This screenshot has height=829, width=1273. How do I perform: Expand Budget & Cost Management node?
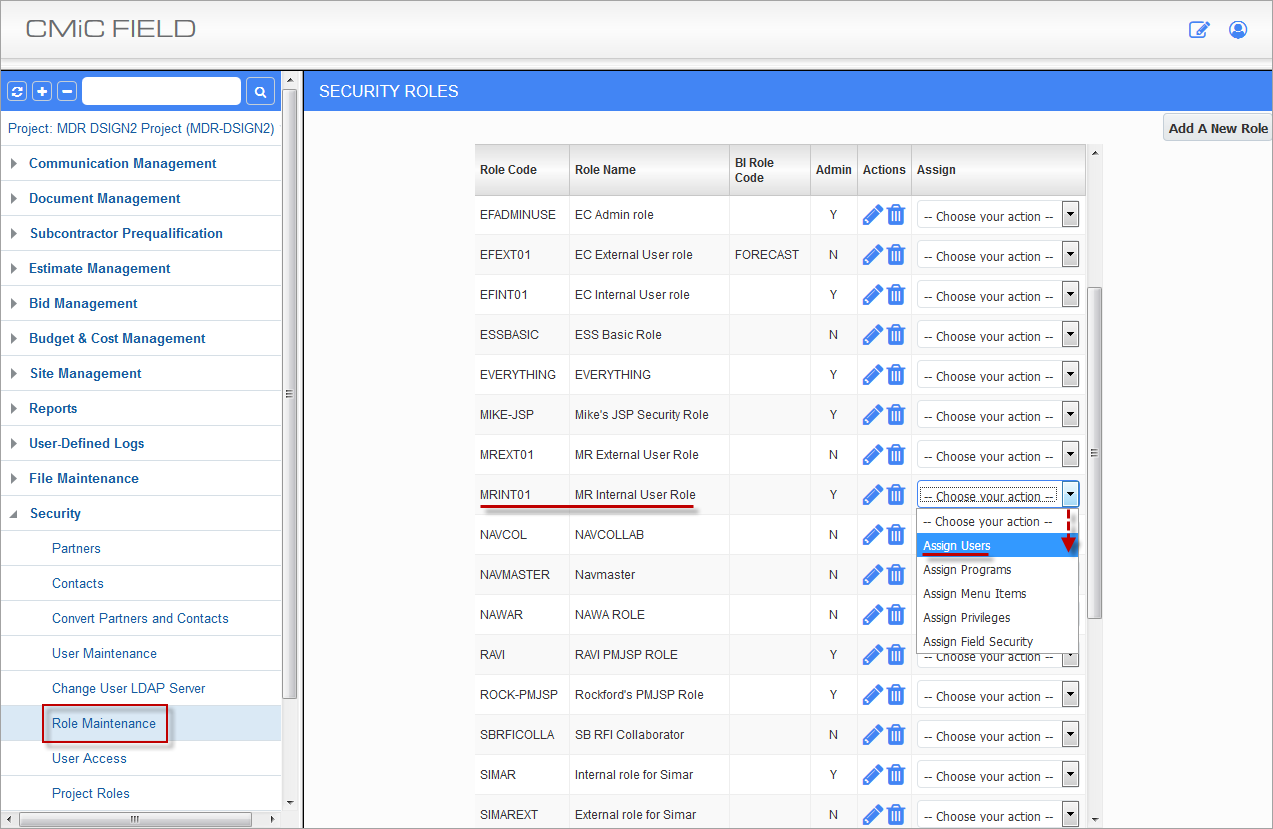[14, 338]
